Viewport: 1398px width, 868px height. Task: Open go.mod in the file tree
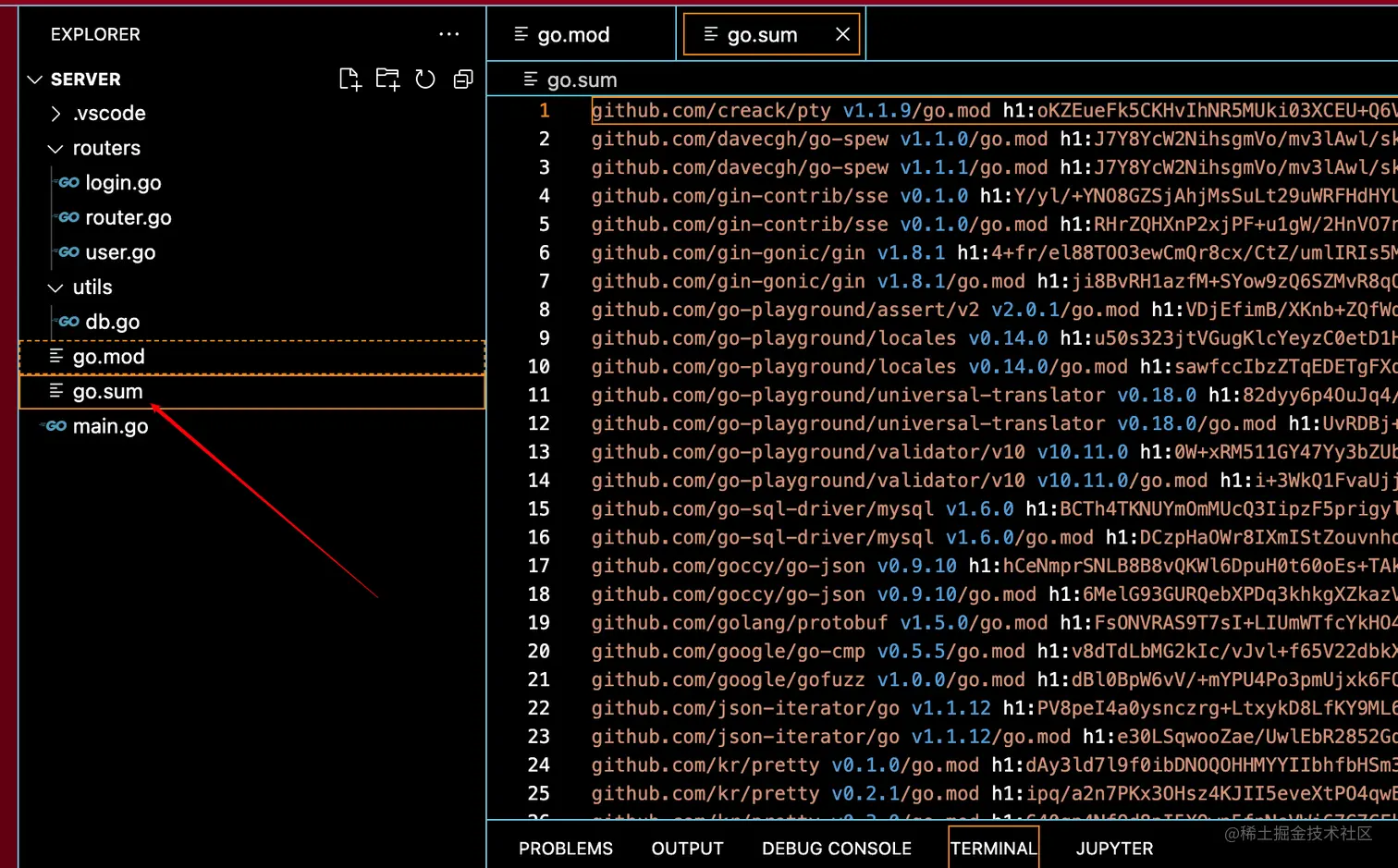(109, 357)
